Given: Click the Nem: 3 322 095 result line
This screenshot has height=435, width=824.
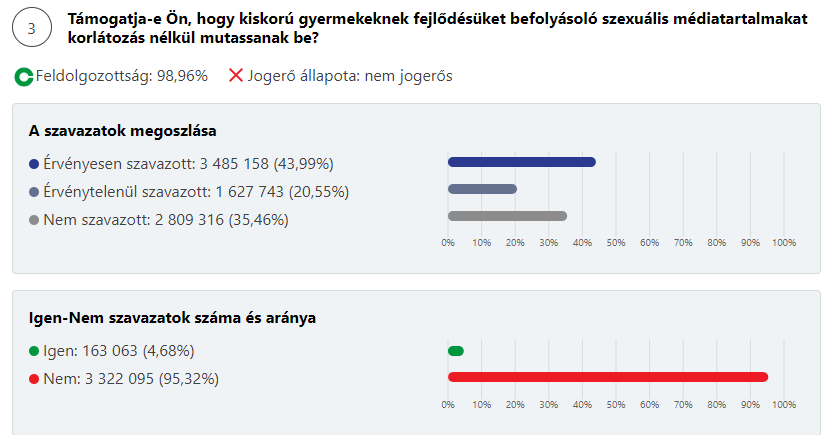Looking at the screenshot, I should point(131,379).
